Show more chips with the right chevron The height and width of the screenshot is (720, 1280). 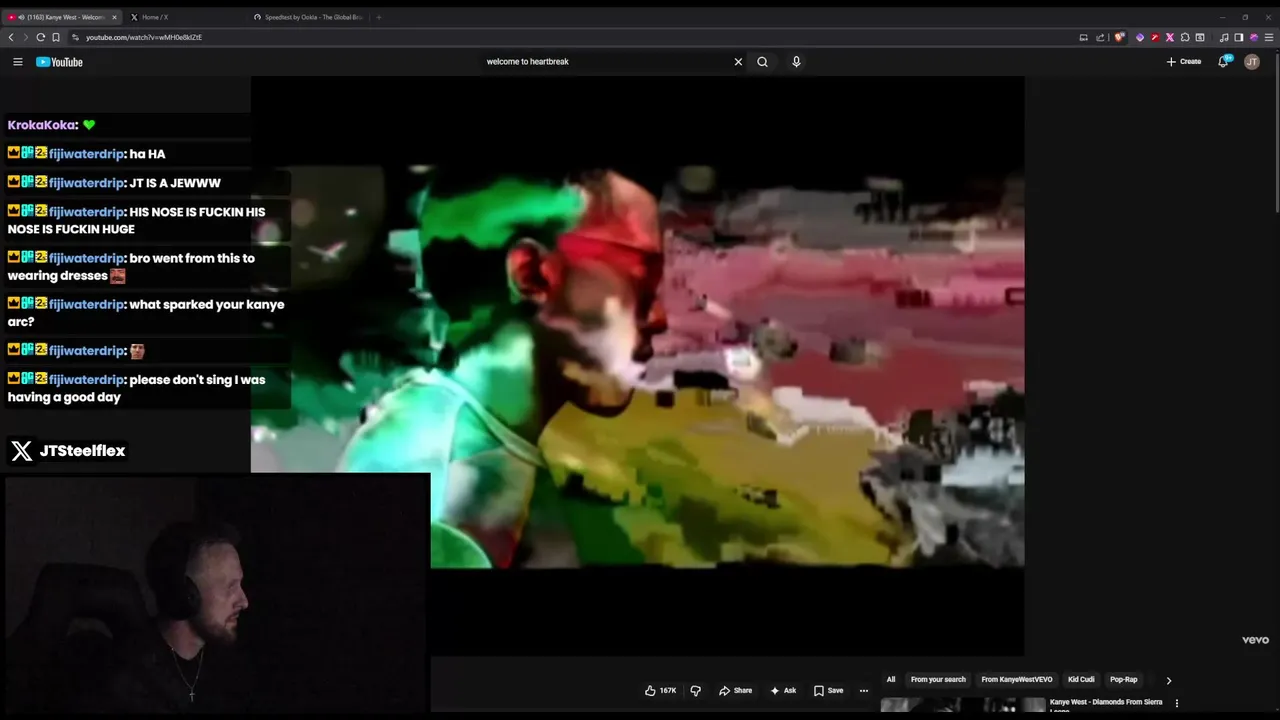tap(1168, 680)
